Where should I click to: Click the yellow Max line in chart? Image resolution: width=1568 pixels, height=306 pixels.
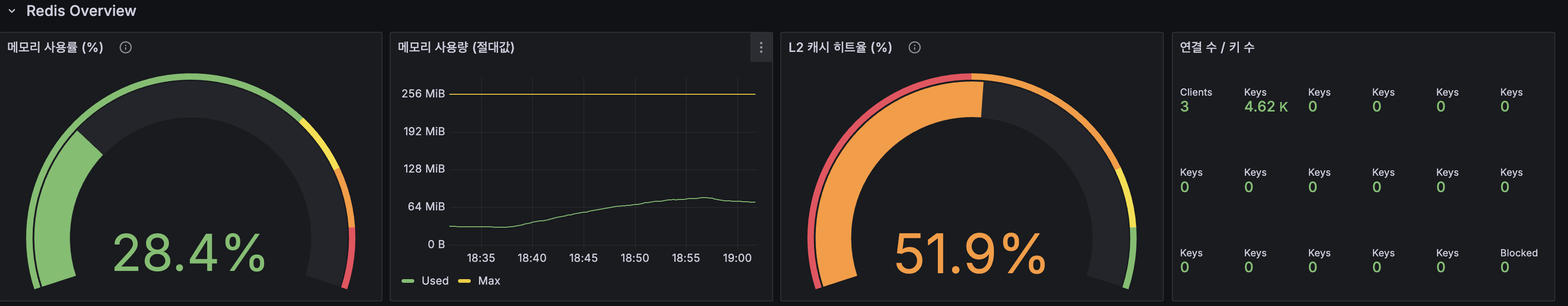tap(602, 94)
